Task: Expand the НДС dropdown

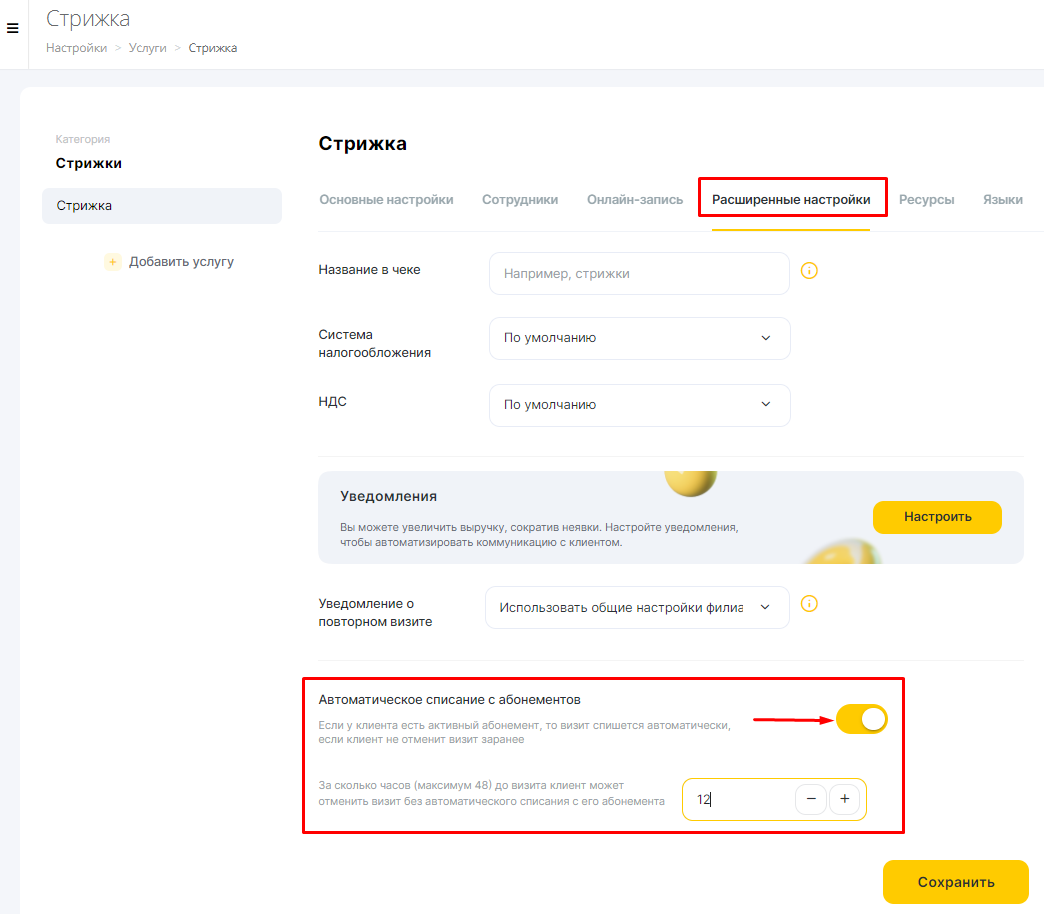Action: click(639, 405)
